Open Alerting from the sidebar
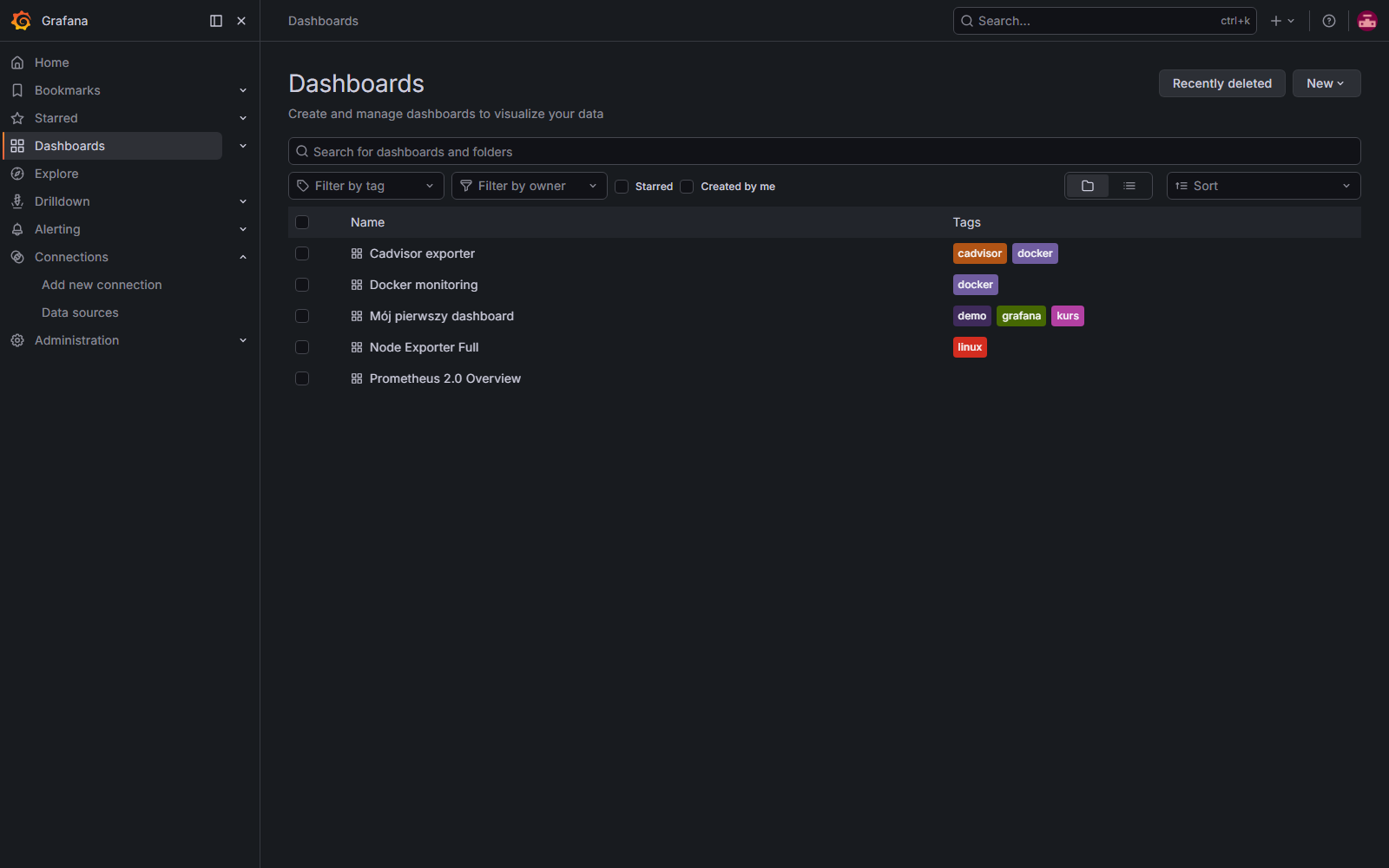Screen dimensions: 1389x868 coord(57,229)
